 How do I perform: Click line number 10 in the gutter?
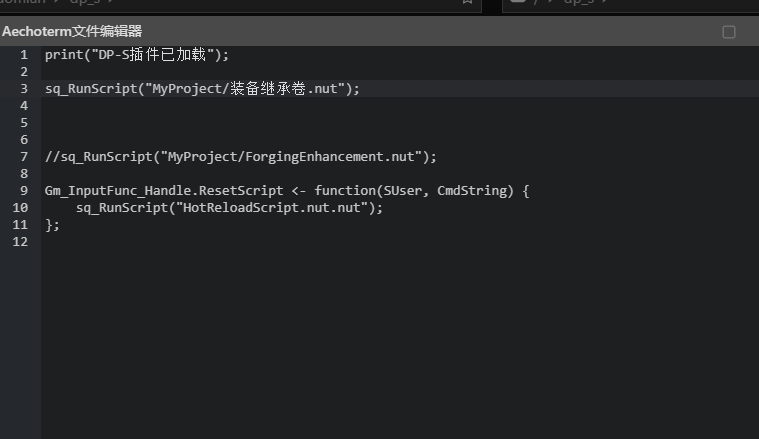pos(20,208)
